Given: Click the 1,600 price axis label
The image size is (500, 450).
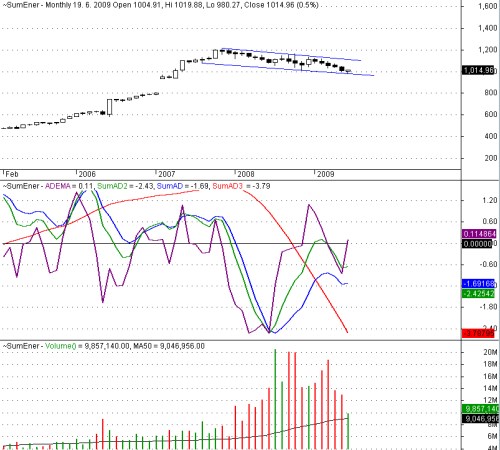Looking at the screenshot, I should coord(487,6).
